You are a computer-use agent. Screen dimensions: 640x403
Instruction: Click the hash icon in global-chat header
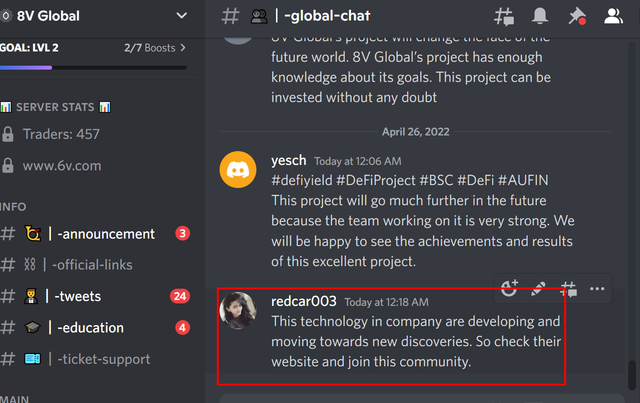230,16
